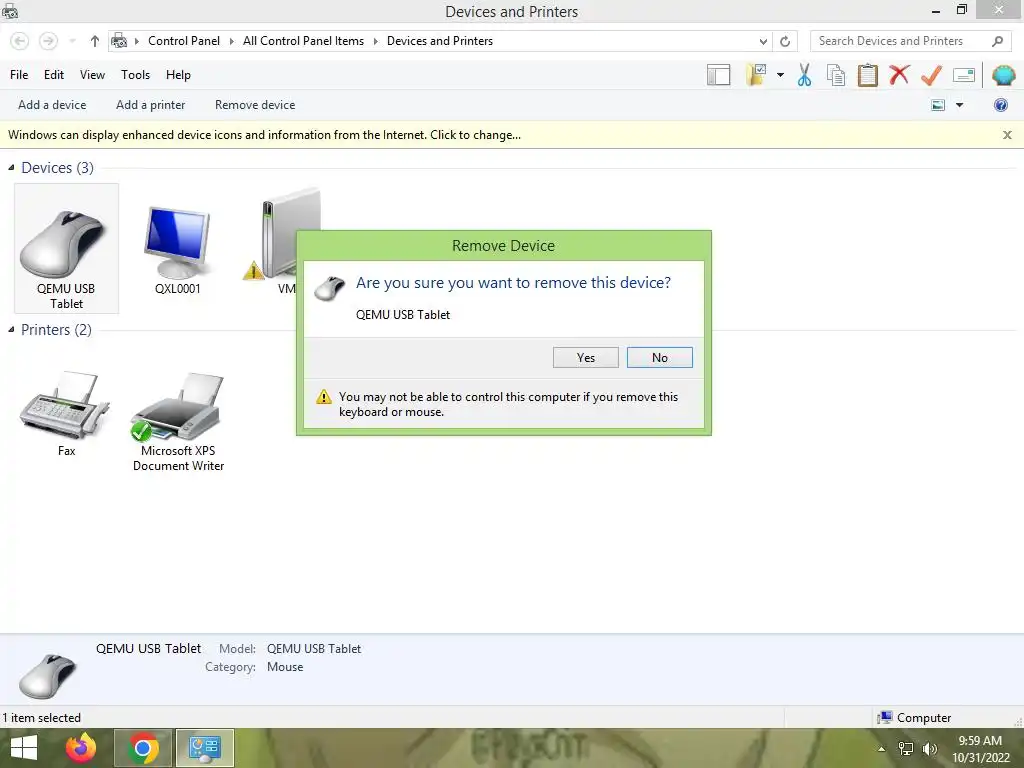Open the Tools menu

[135, 74]
